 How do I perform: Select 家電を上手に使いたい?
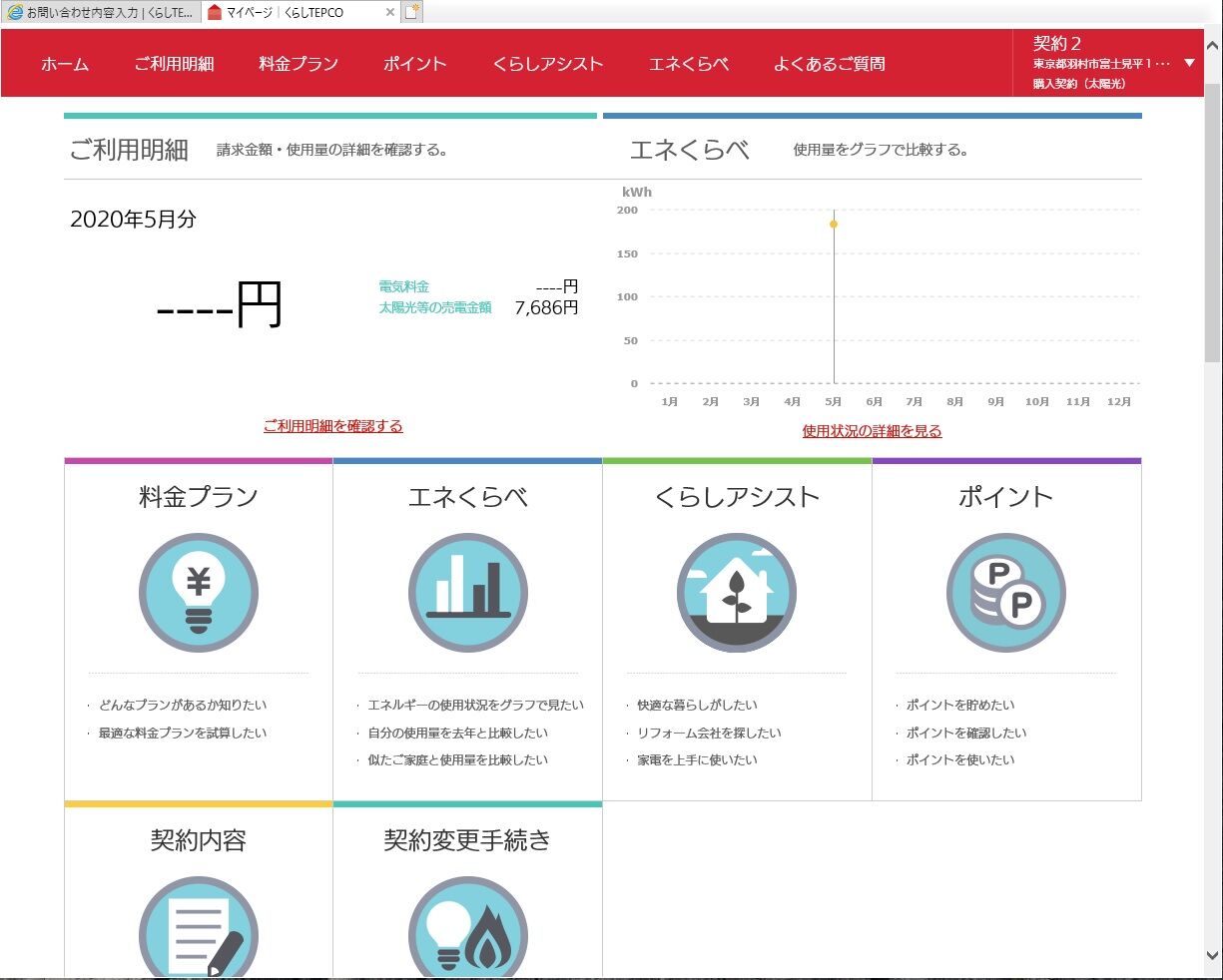(697, 759)
